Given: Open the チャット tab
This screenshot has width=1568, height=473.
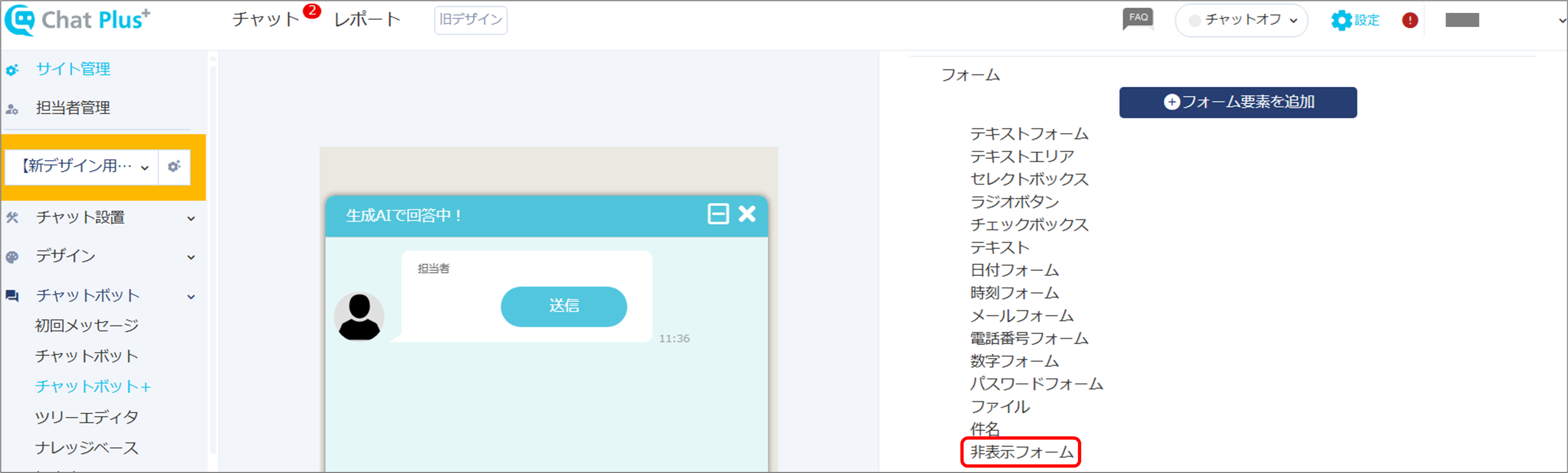Looking at the screenshot, I should click(x=265, y=20).
